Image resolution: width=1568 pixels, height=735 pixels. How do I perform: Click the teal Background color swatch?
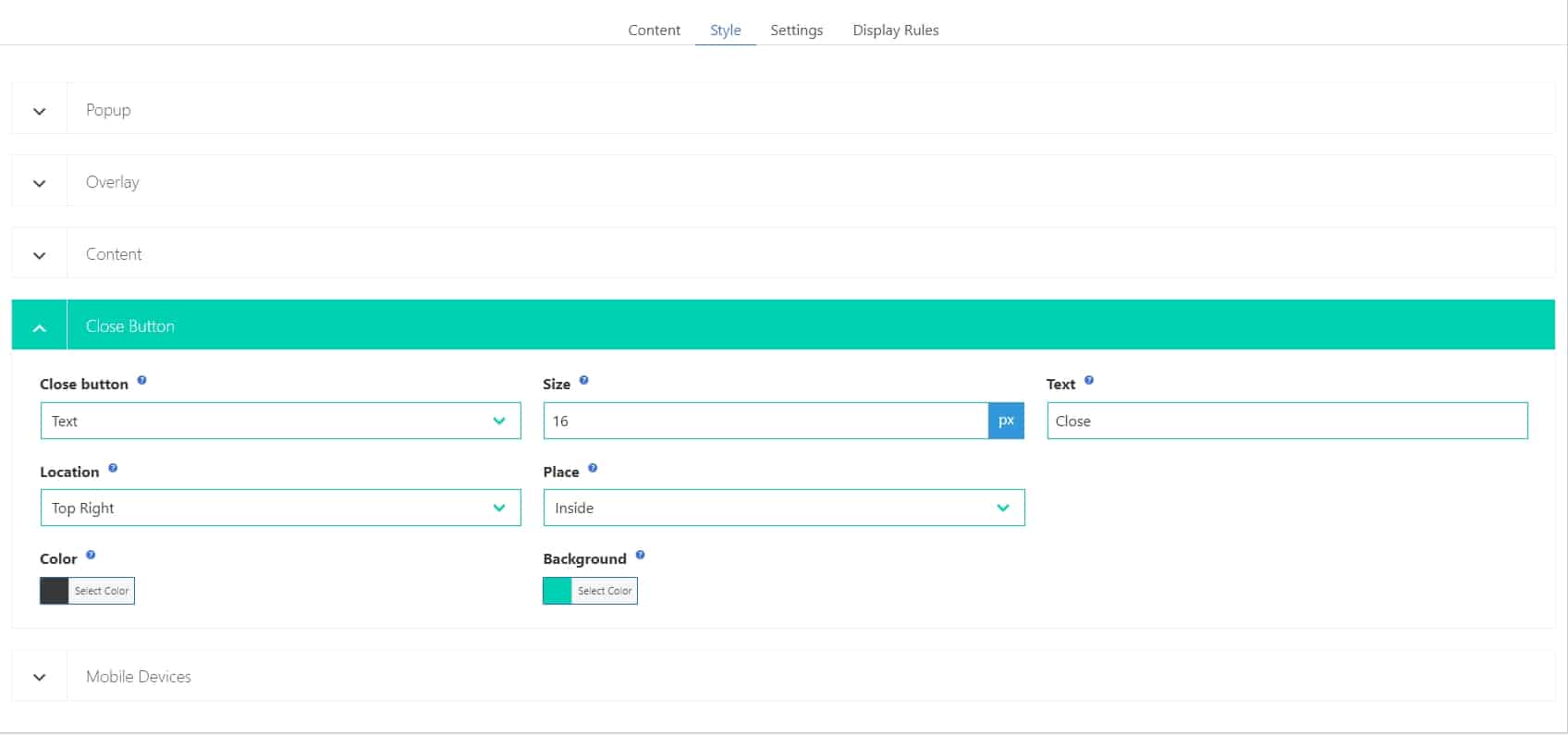pyautogui.click(x=557, y=591)
